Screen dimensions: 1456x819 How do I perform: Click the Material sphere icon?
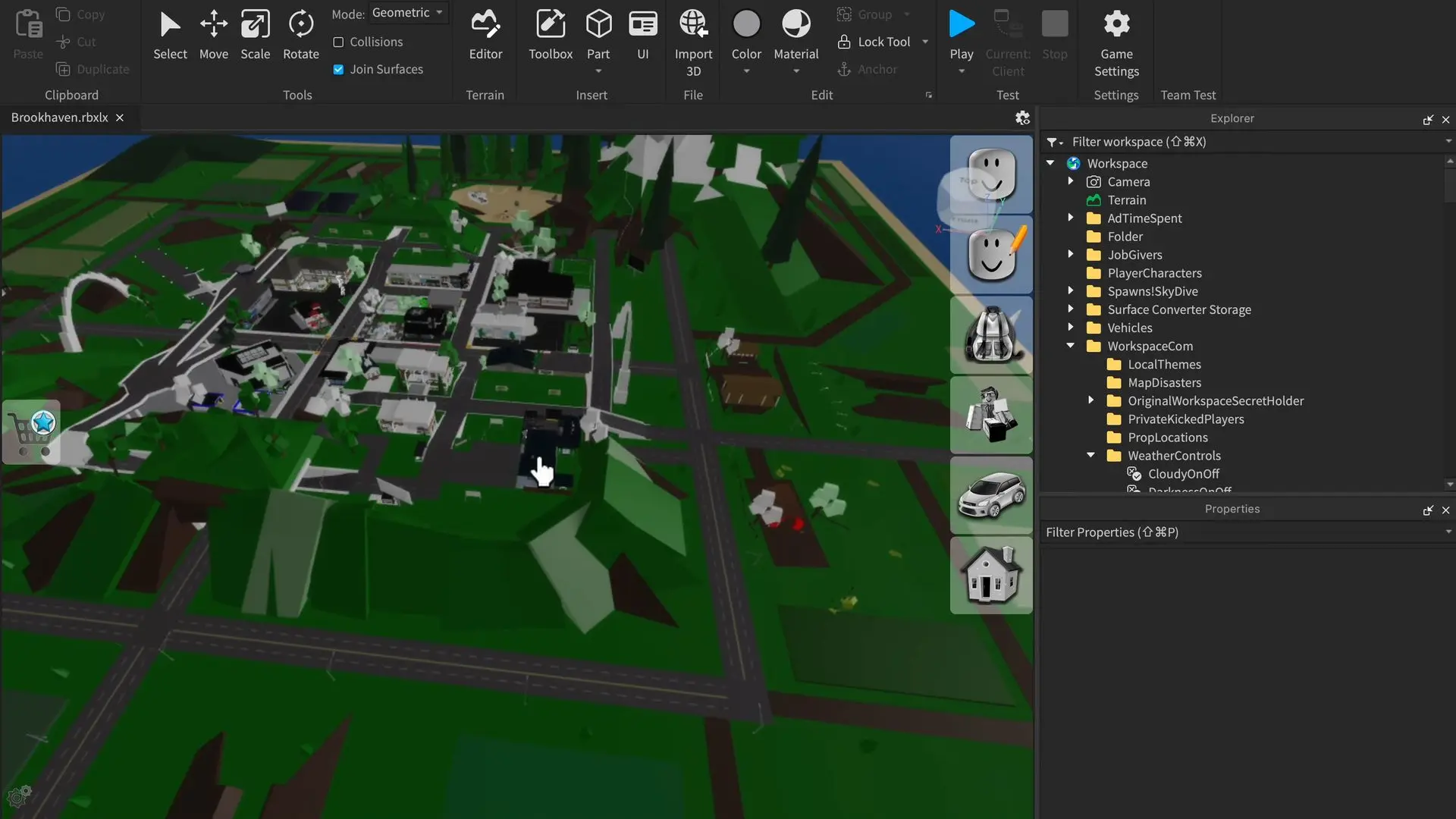pyautogui.click(x=796, y=24)
